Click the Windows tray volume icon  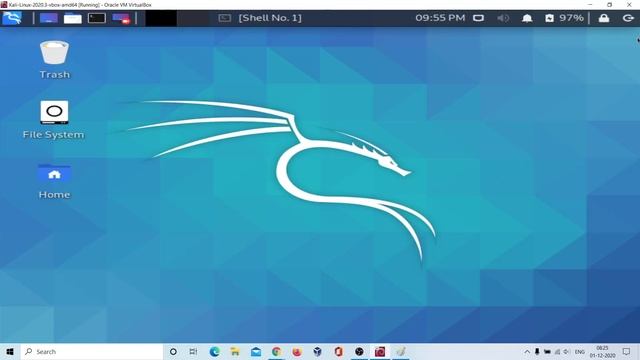pyautogui.click(x=567, y=351)
